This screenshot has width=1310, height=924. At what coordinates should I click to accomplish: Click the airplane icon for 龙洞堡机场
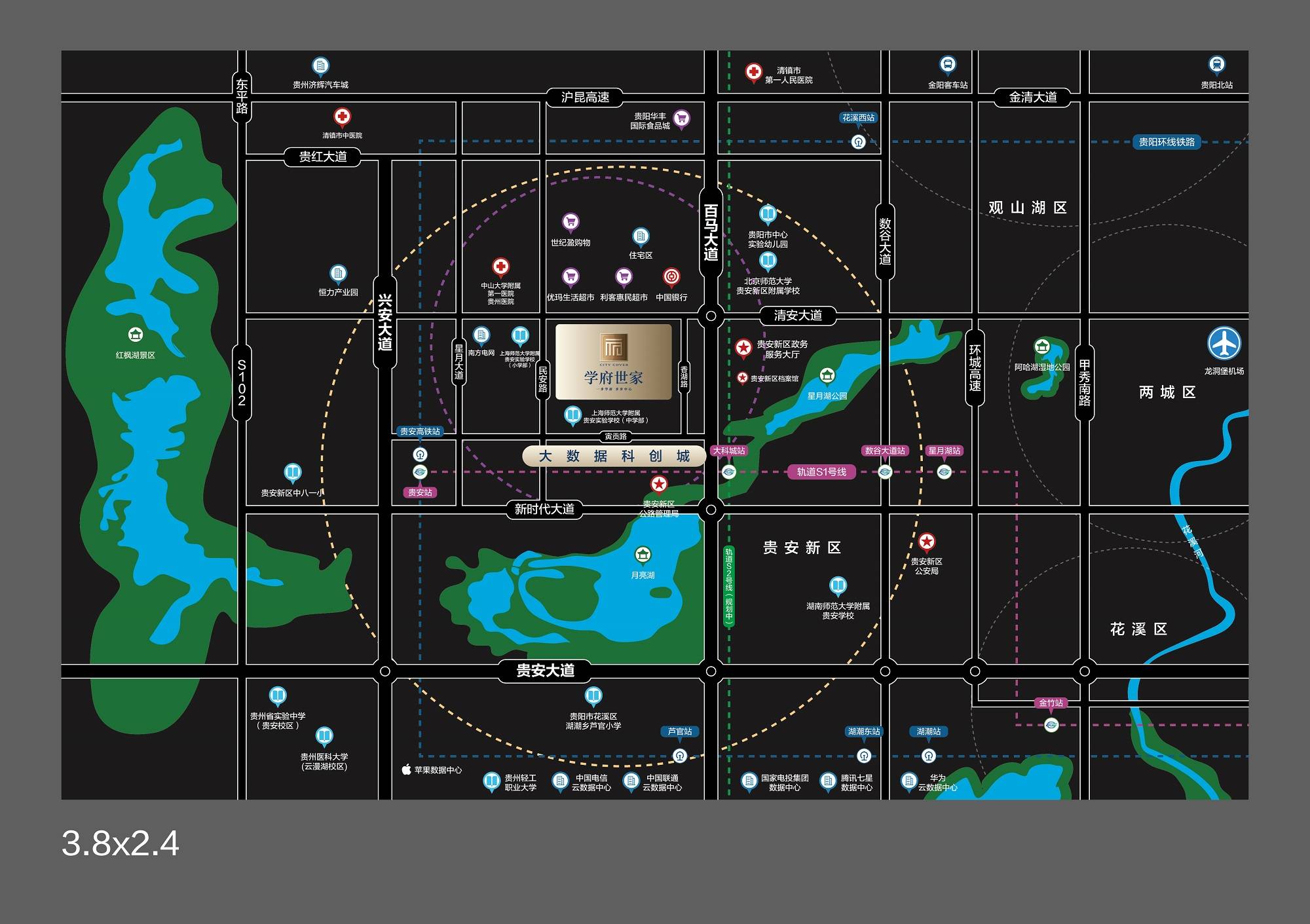pos(1224,343)
